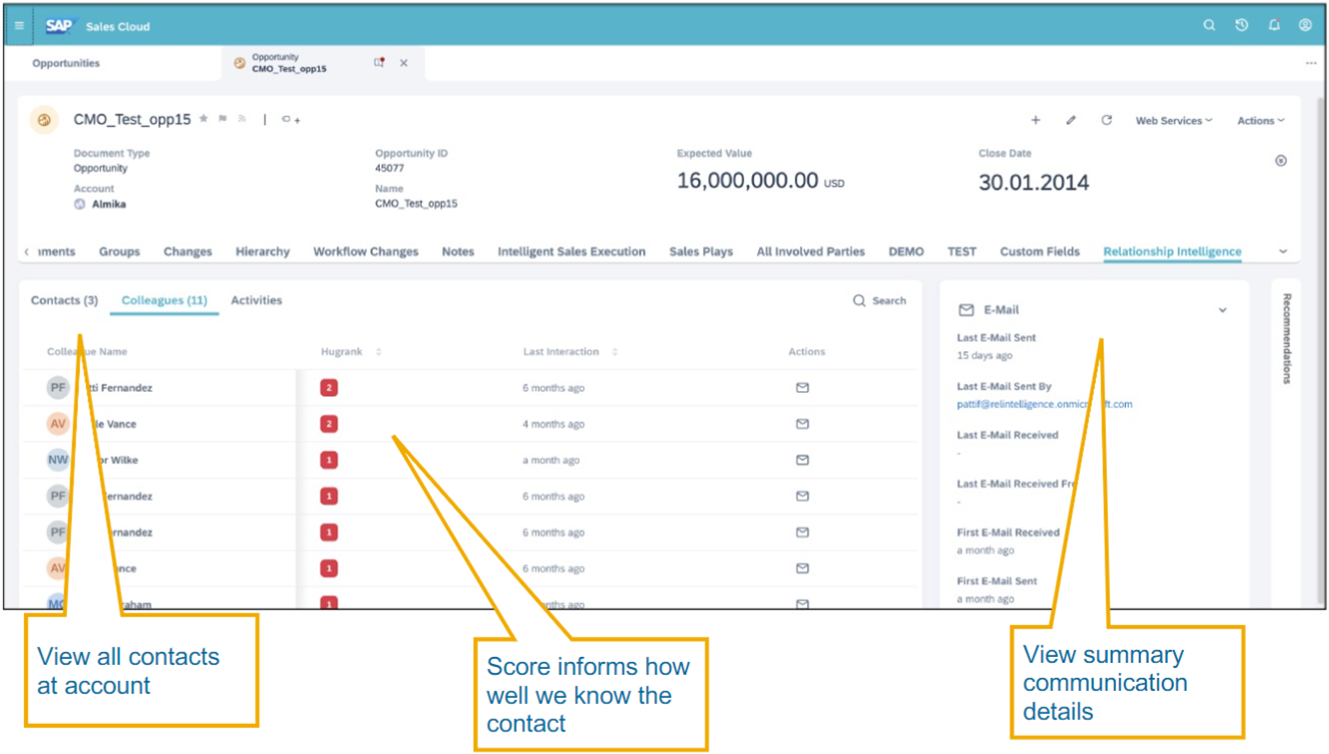1329x754 pixels.
Task: Select the Relationship Intelligence tab
Action: [x=1172, y=252]
